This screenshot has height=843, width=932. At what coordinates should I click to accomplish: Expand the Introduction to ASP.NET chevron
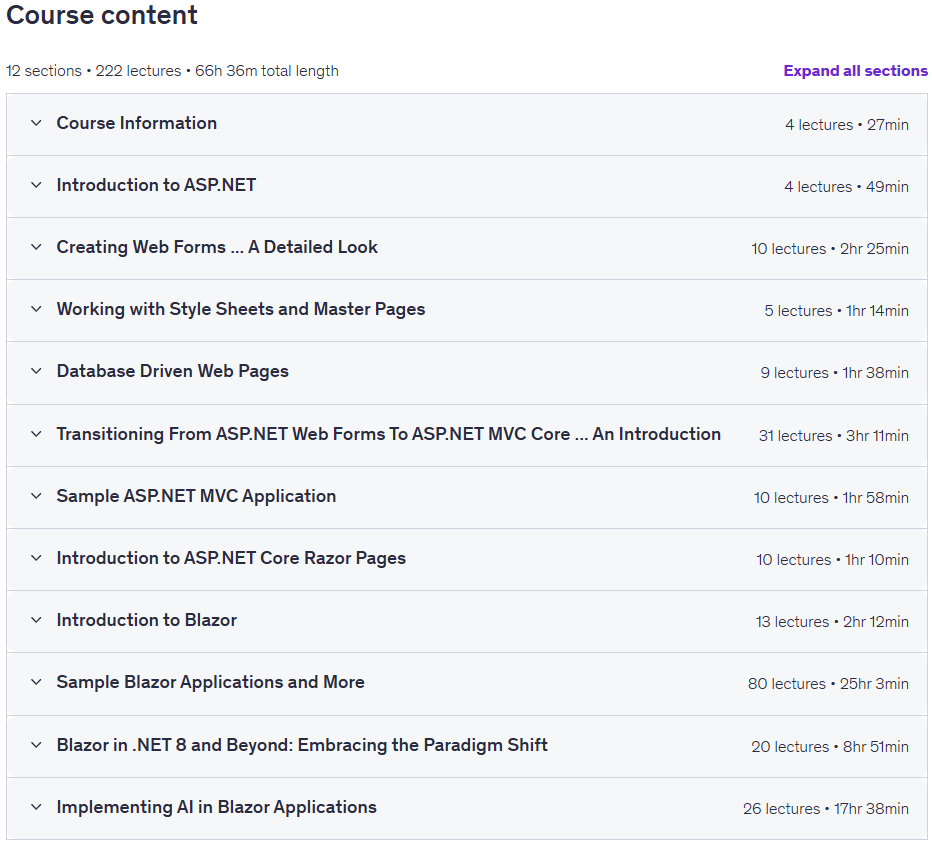click(x=36, y=185)
